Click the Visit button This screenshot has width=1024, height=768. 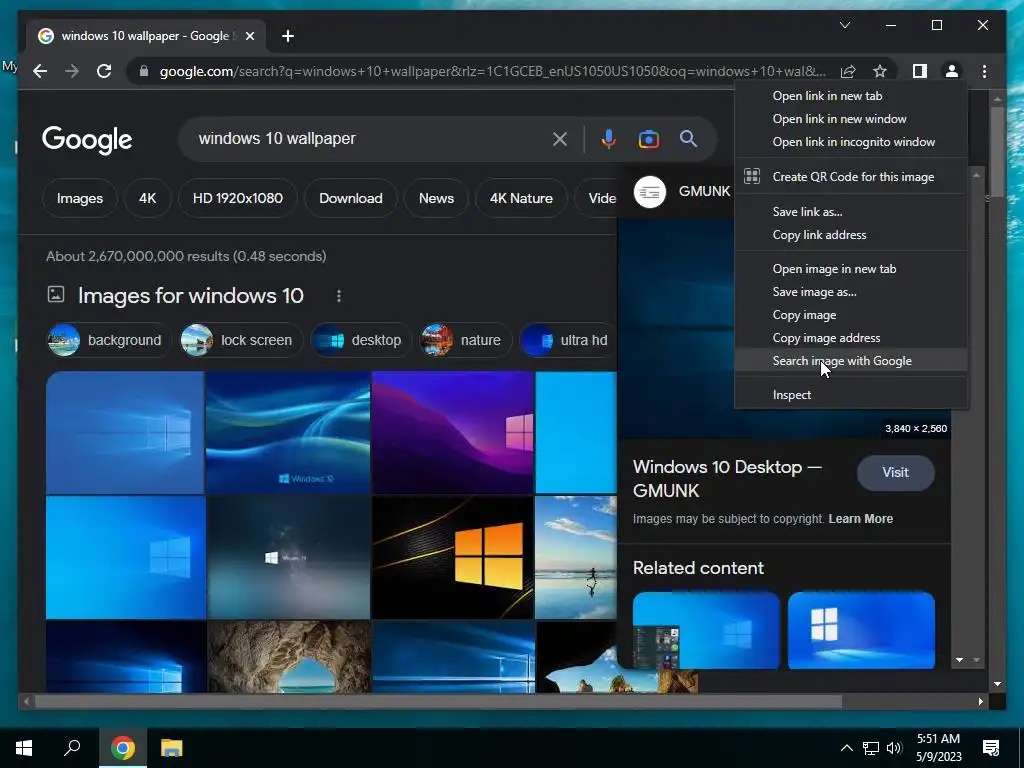(x=895, y=473)
